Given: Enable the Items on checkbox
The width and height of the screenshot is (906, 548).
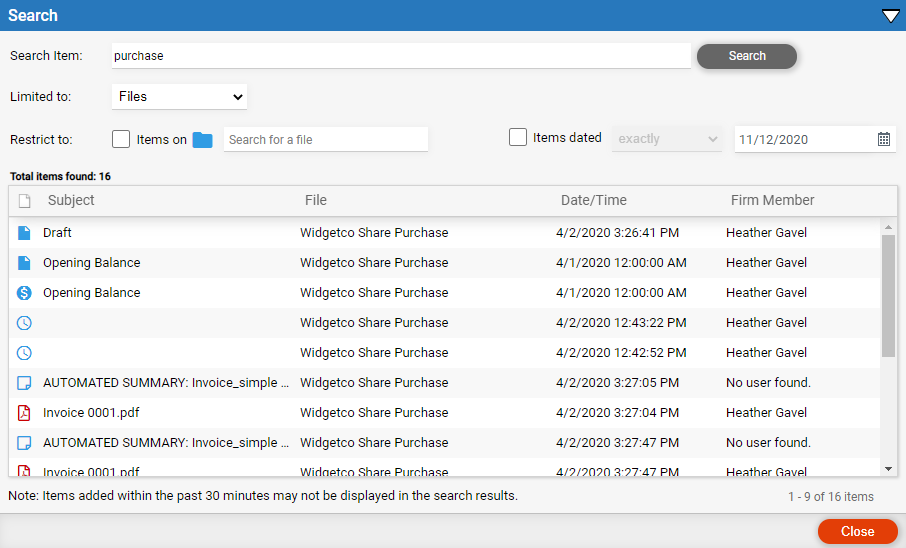Looking at the screenshot, I should pos(121,139).
